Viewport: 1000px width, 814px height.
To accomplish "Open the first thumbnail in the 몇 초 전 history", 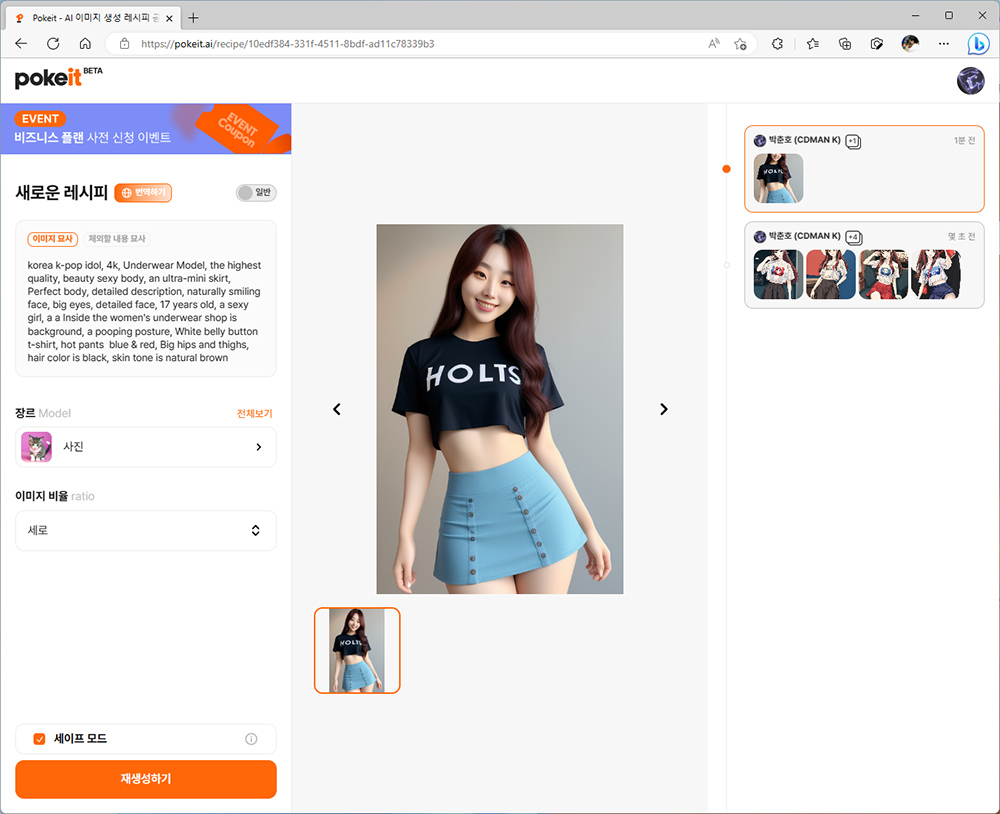I will tap(778, 274).
